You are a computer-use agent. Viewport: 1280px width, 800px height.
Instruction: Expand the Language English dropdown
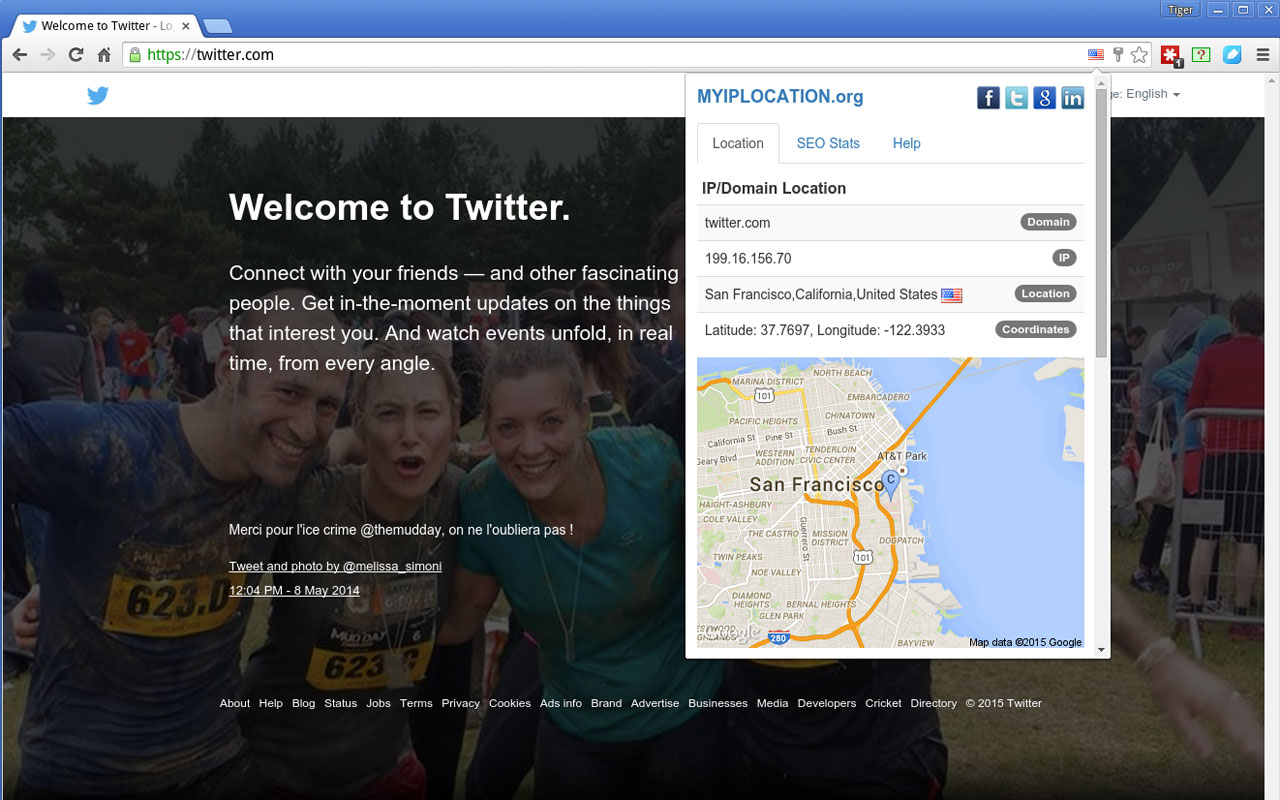[1150, 94]
